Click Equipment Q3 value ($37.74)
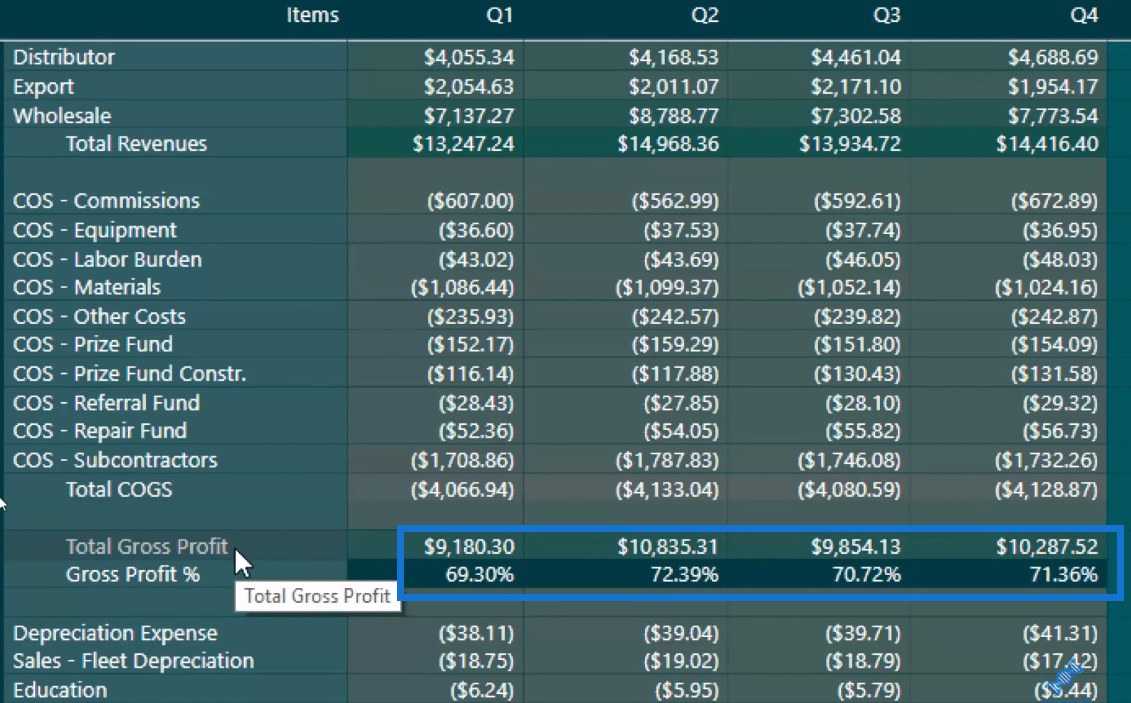1131x703 pixels. [x=863, y=230]
